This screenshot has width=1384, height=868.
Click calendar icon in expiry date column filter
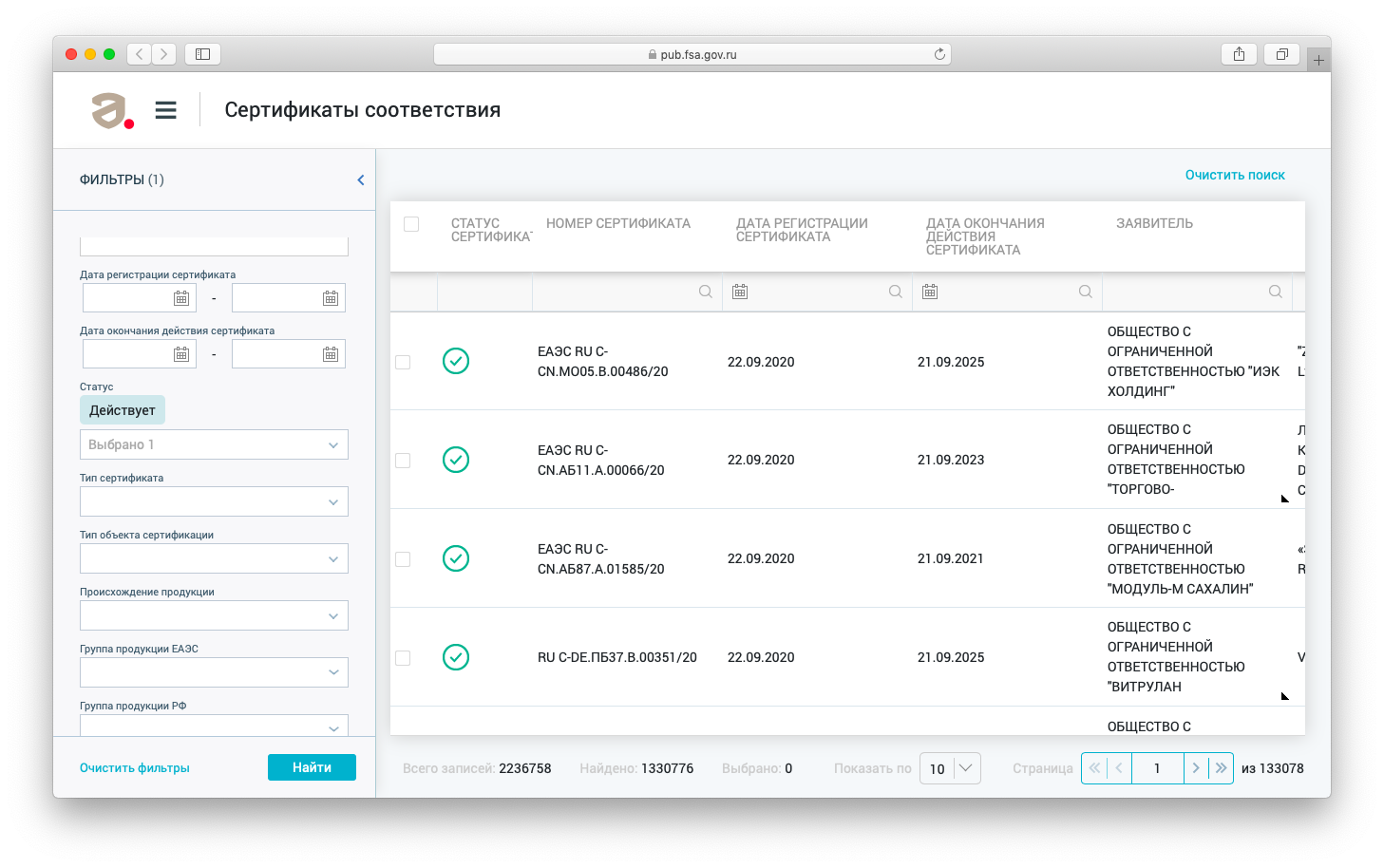tap(930, 292)
